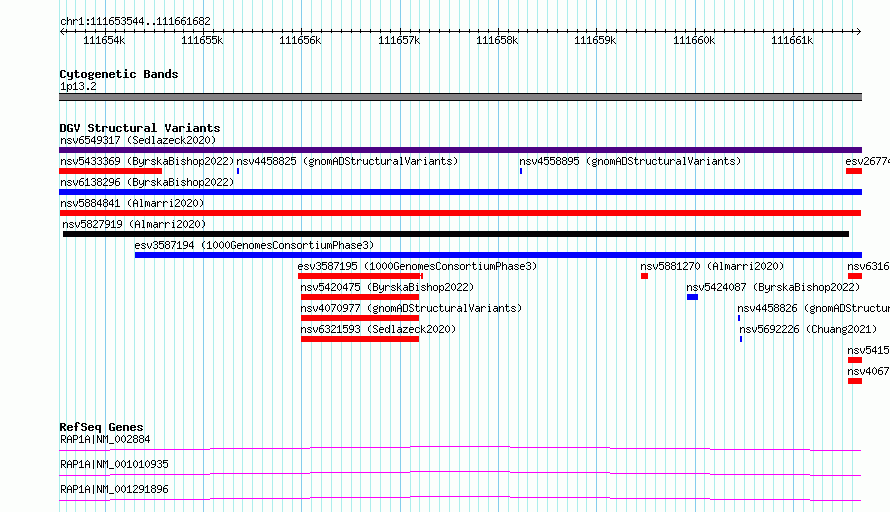Click the Cytogenetic Bands track title
The image size is (890, 512).
[x=119, y=74]
